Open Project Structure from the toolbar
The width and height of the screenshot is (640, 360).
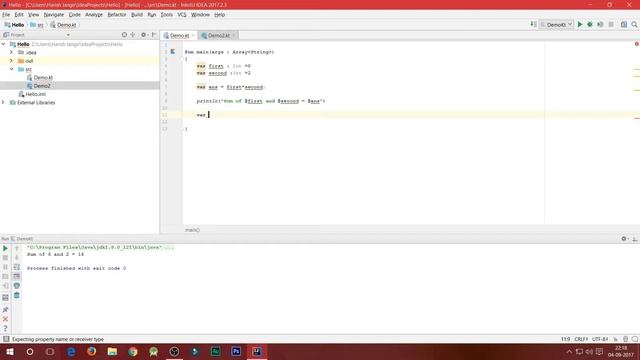(624, 24)
